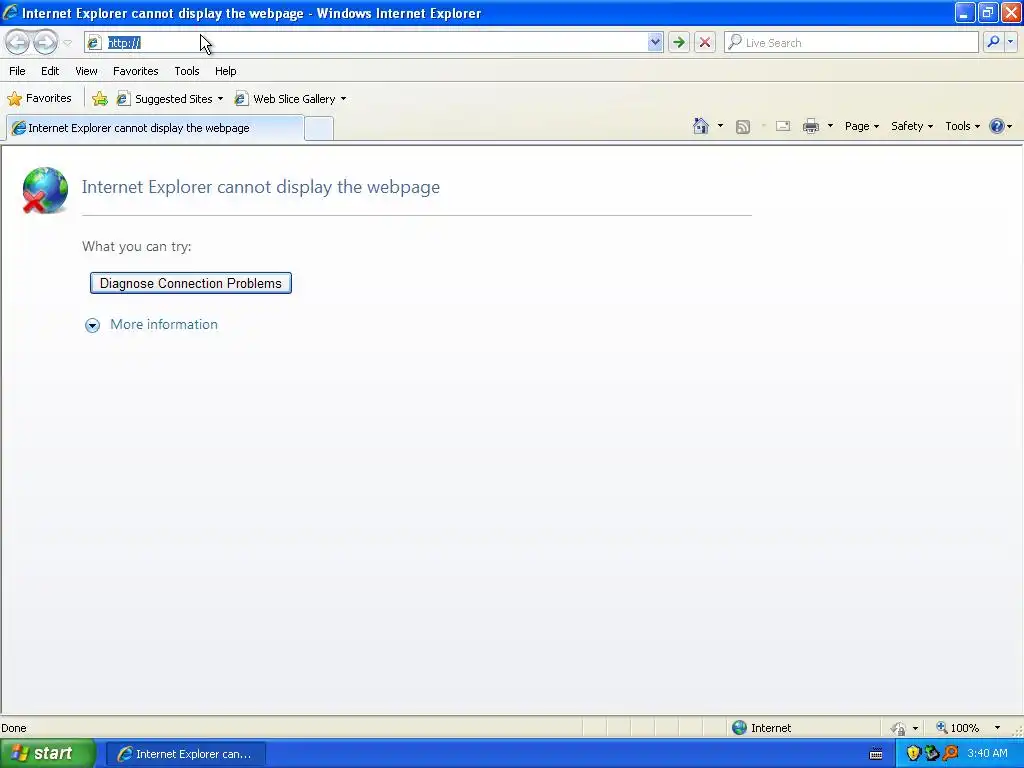The height and width of the screenshot is (768, 1024).
Task: Open the Edit menu
Action: pyautogui.click(x=50, y=71)
